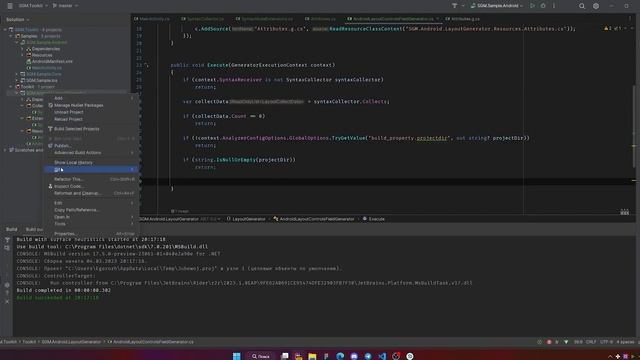
Task: Open Search Everywhere magnifier
Action: (582, 6)
